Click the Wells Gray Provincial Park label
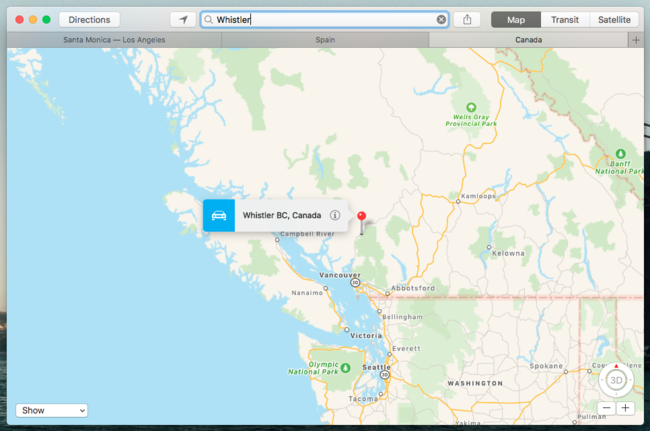Image resolution: width=650 pixels, height=431 pixels. 471,120
